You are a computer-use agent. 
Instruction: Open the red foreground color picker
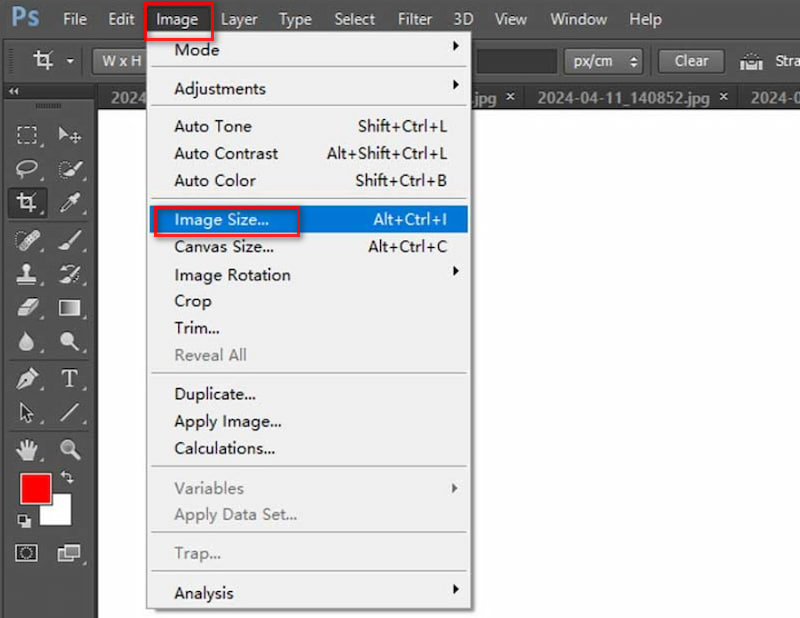click(36, 488)
